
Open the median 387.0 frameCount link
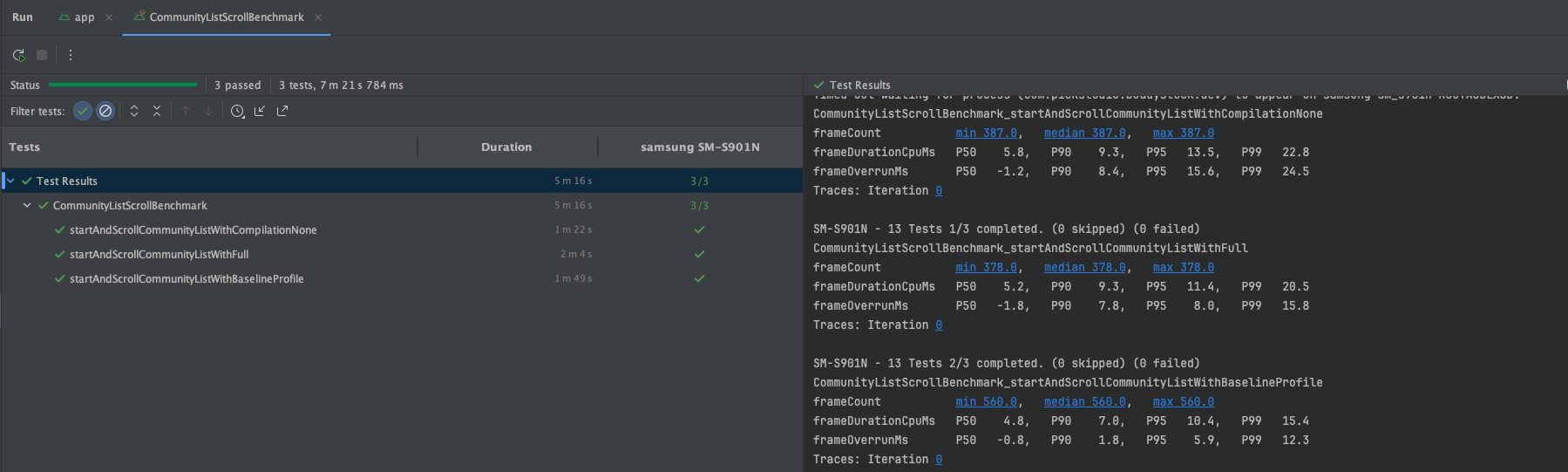coord(1085,133)
